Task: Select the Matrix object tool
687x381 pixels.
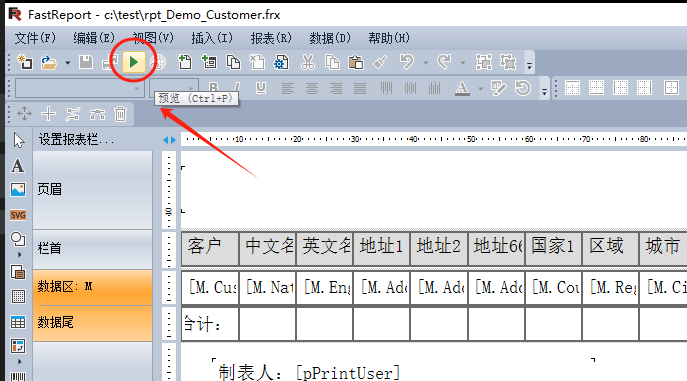Action: point(18,347)
